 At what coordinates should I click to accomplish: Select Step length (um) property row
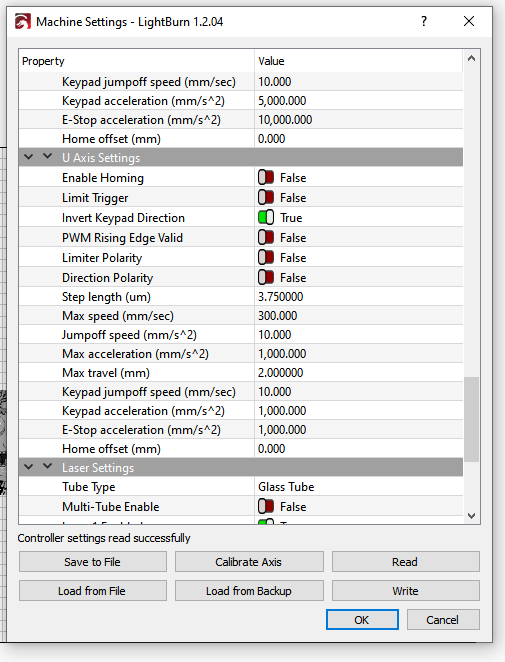point(241,297)
